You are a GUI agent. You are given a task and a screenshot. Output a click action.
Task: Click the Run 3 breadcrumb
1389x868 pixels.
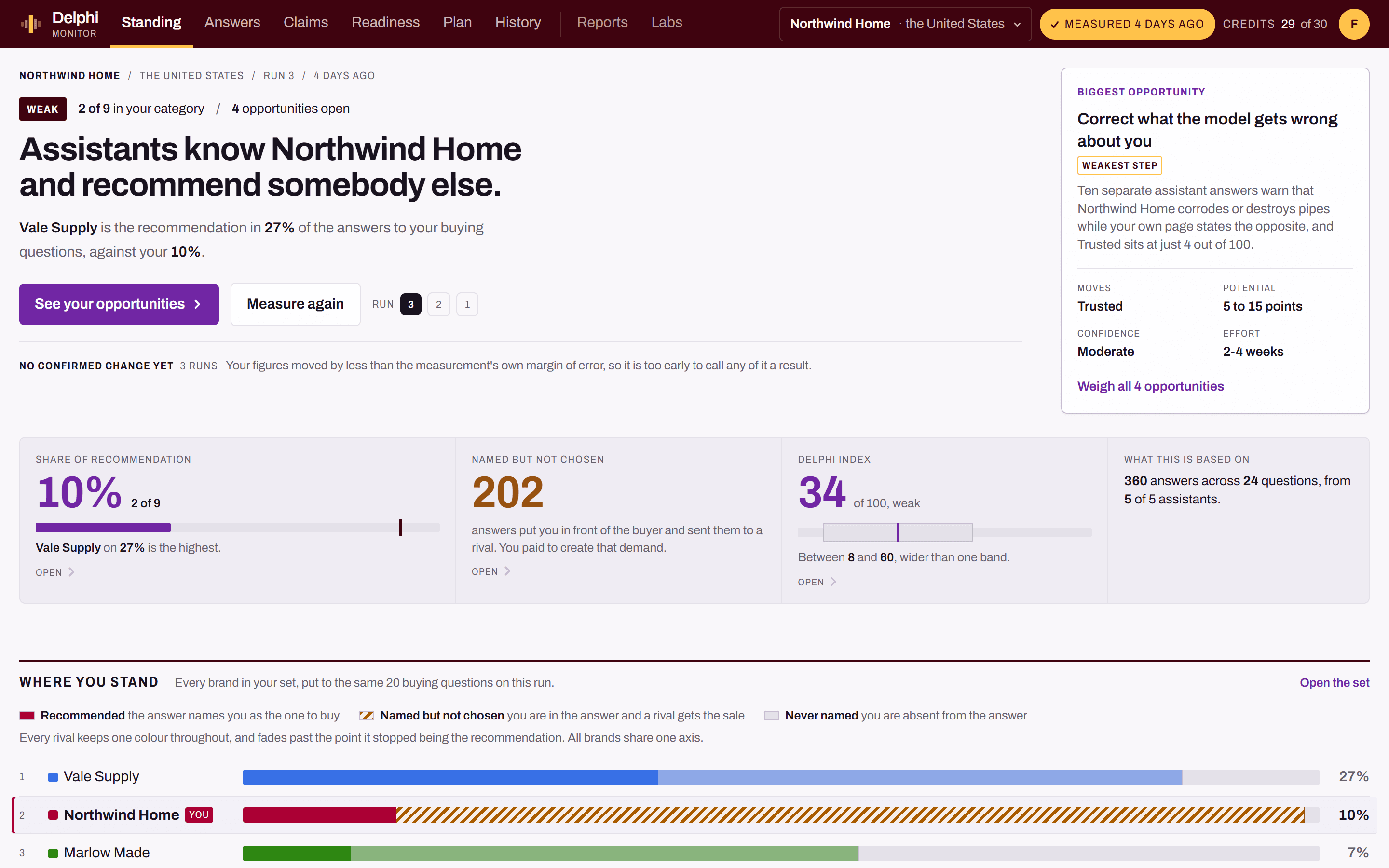[x=279, y=76]
